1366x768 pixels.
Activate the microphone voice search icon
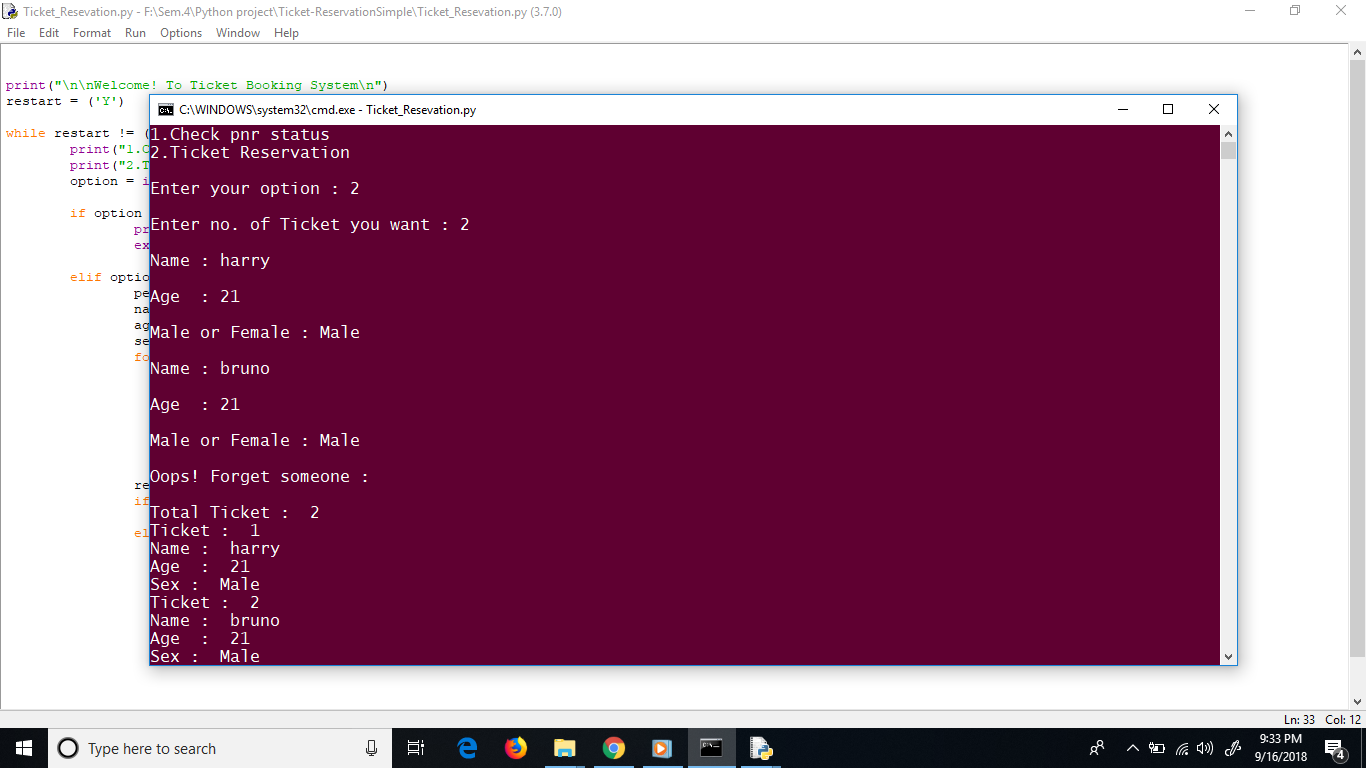point(371,748)
